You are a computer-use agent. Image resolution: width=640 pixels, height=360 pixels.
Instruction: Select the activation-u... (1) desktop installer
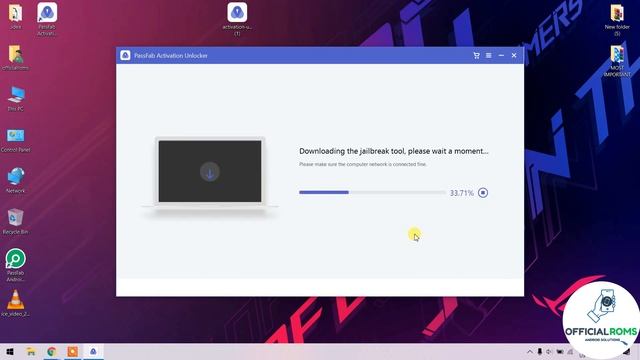(x=237, y=19)
